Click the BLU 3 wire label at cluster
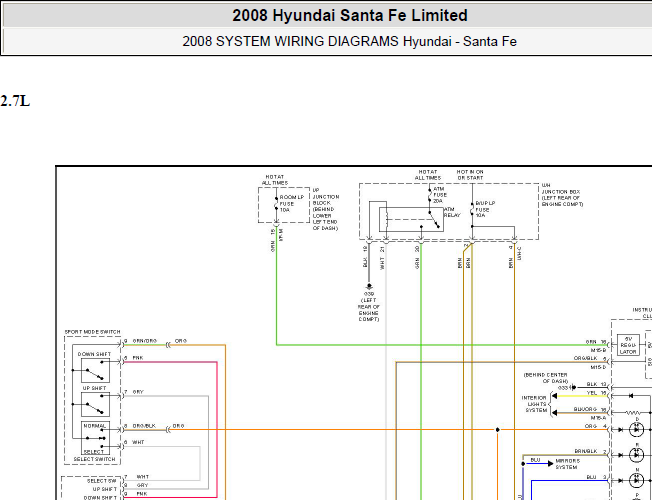The width and height of the screenshot is (652, 500). click(x=596, y=477)
